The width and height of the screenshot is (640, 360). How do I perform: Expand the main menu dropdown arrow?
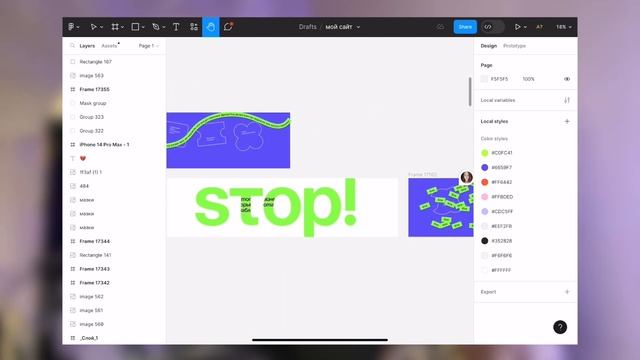[78, 27]
